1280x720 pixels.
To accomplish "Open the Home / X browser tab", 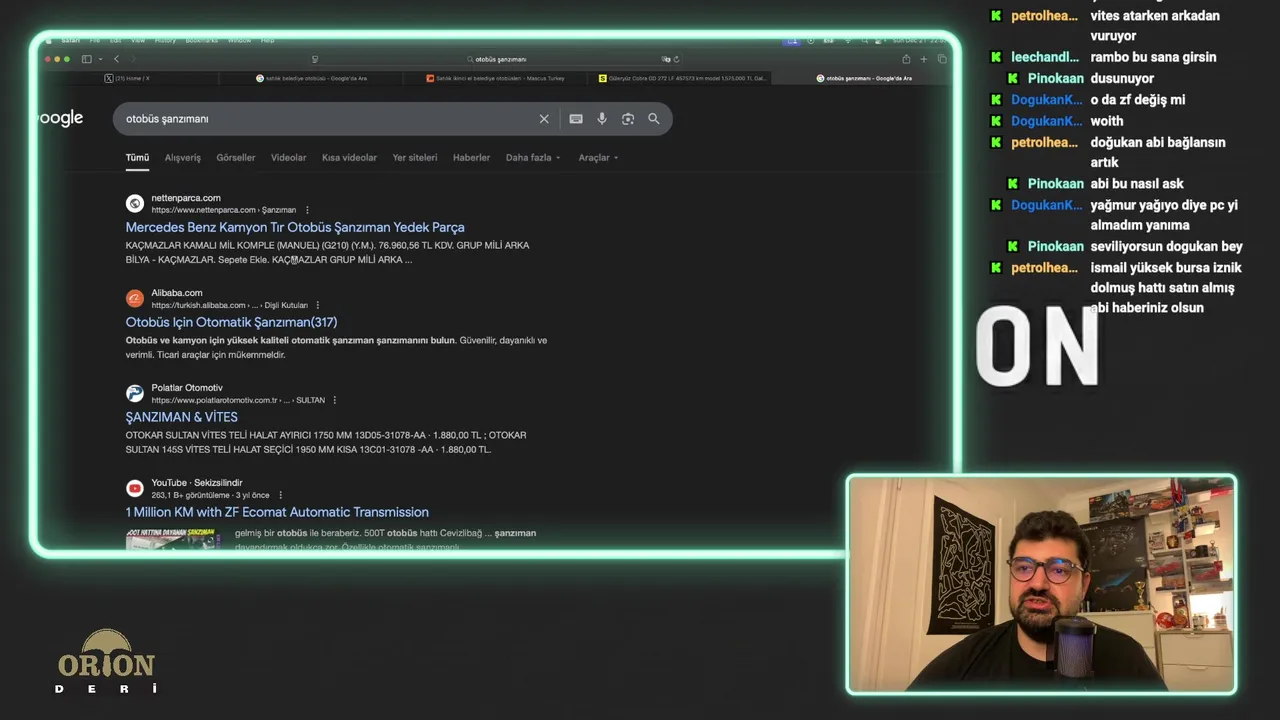I will click(x=127, y=78).
